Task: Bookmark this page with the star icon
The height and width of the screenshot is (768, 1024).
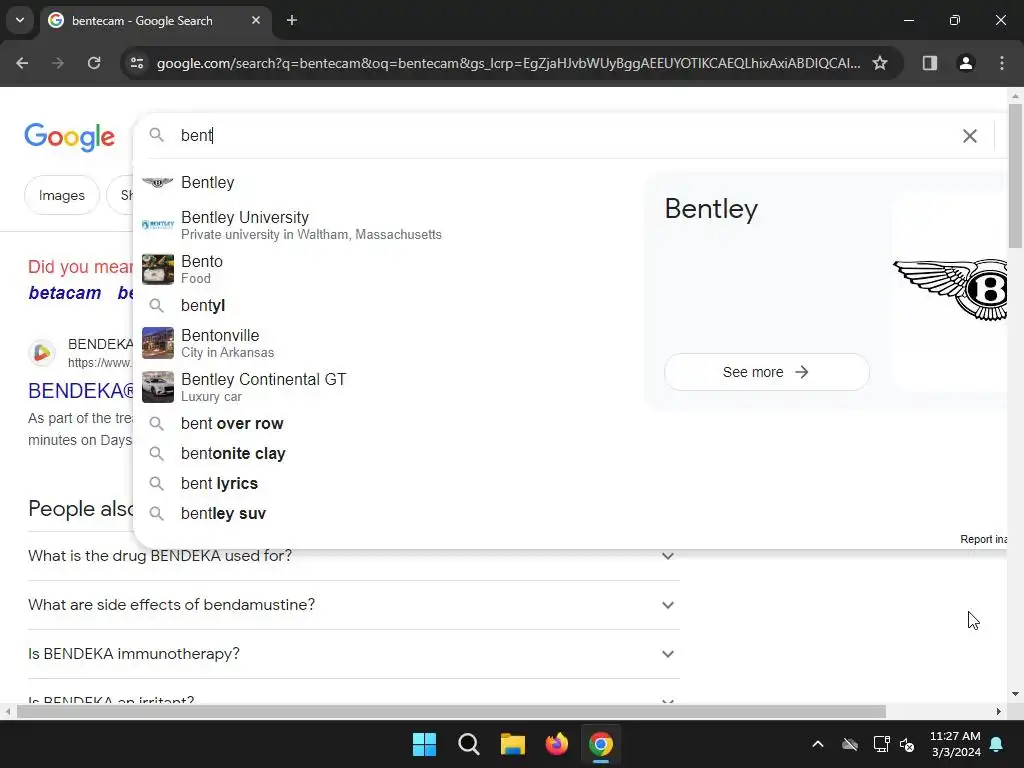Action: click(880, 63)
